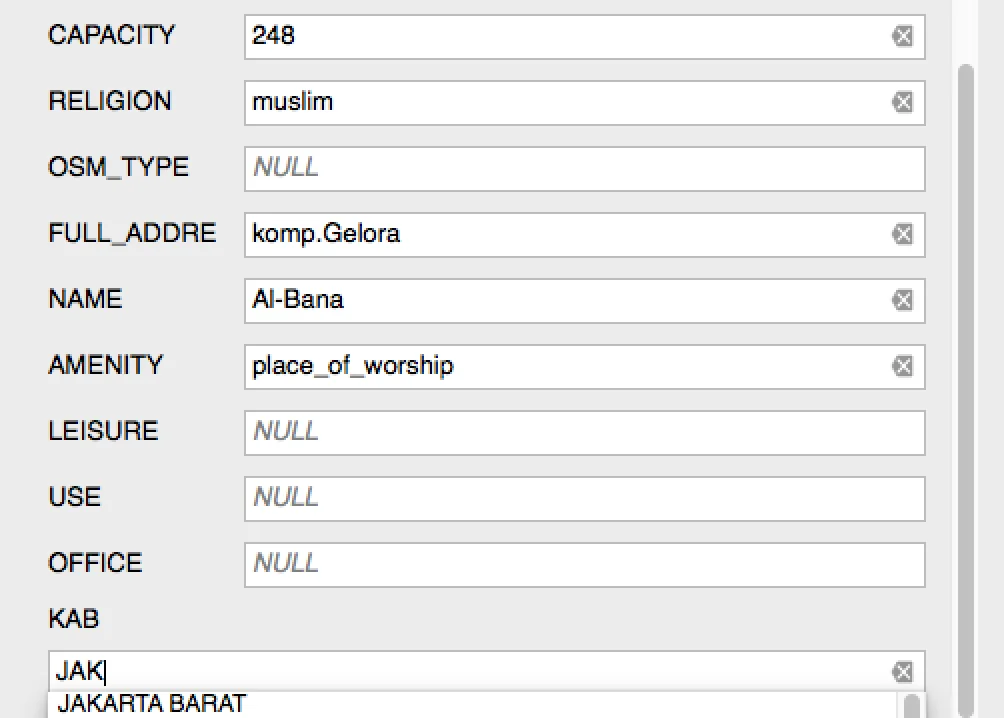Screen dimensions: 1004x718
Task: Clear the KAB search text
Action: (902, 671)
